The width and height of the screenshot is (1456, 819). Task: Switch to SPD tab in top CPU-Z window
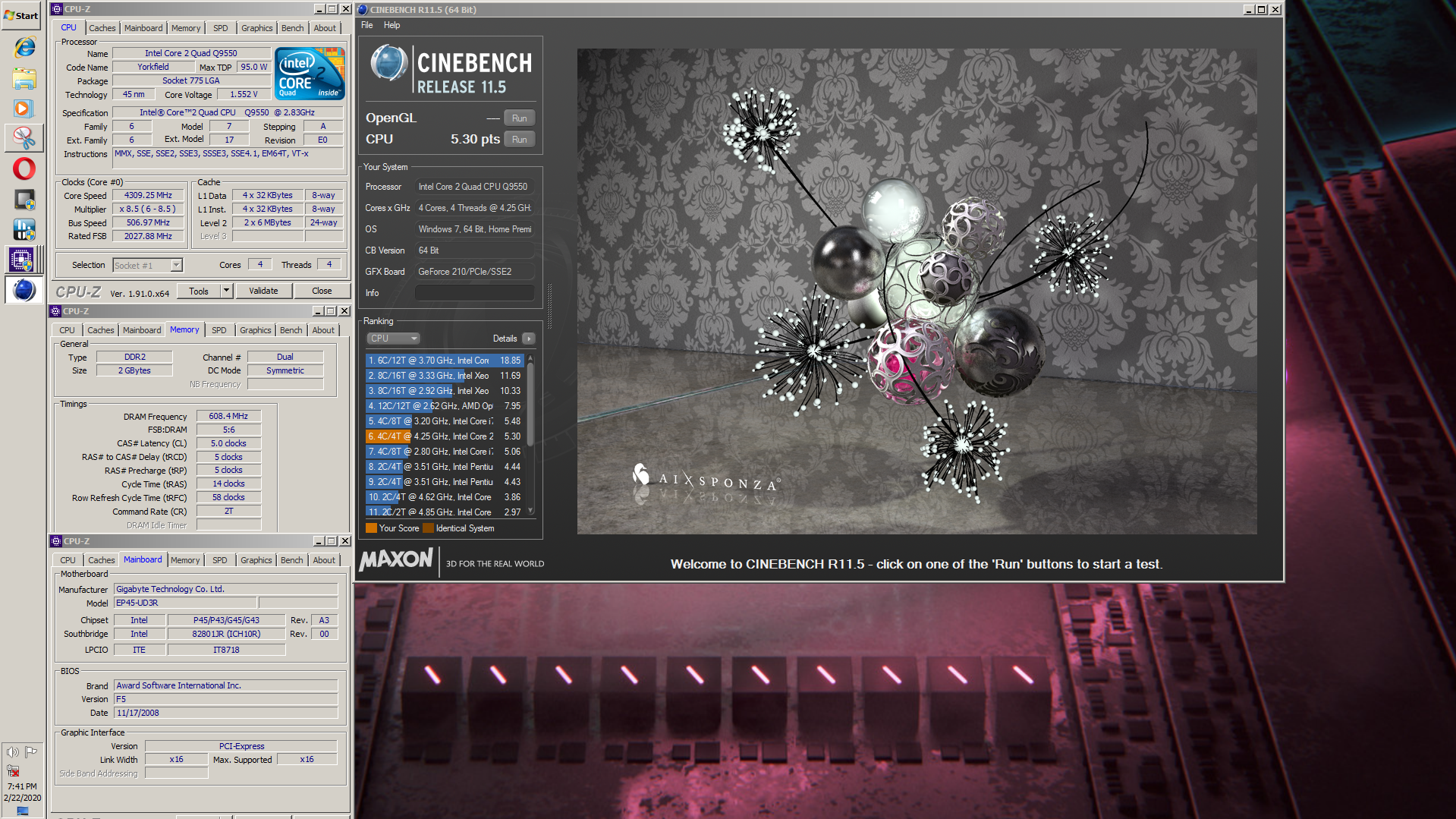point(220,28)
